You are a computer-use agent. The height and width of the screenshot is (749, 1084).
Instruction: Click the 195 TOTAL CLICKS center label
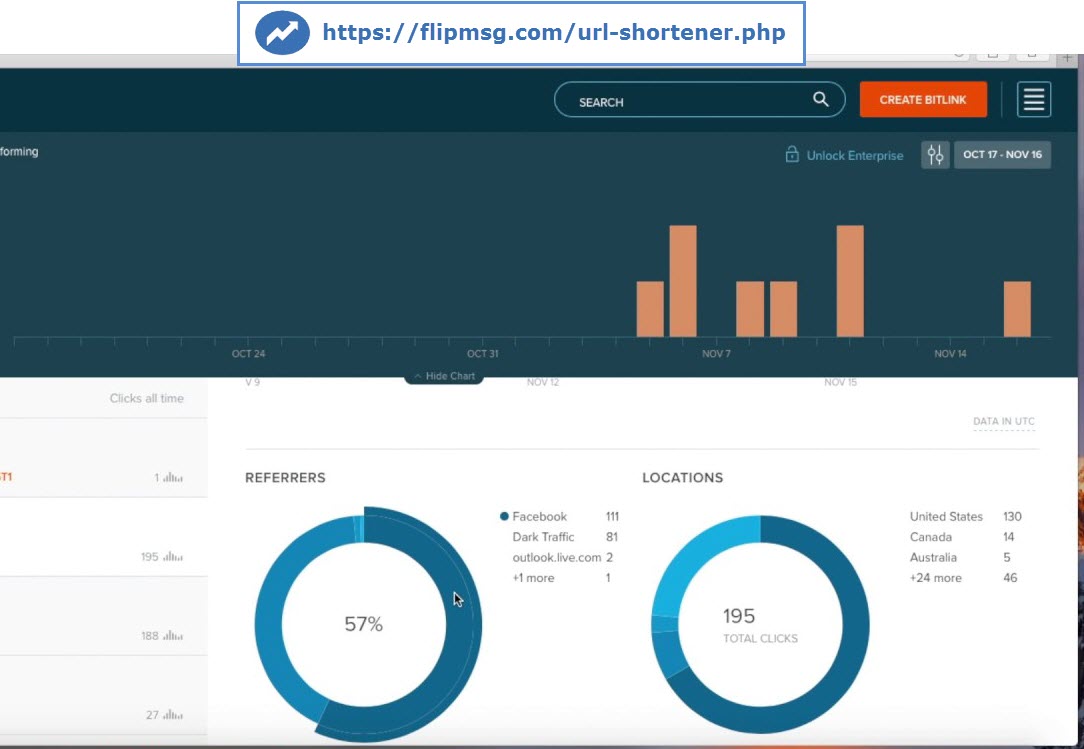(x=760, y=625)
